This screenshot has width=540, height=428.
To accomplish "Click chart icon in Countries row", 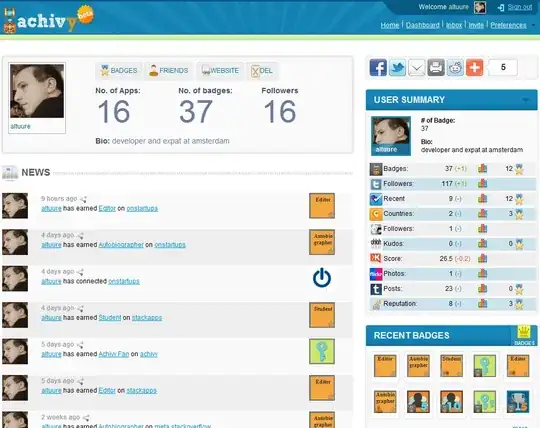I will point(482,213).
